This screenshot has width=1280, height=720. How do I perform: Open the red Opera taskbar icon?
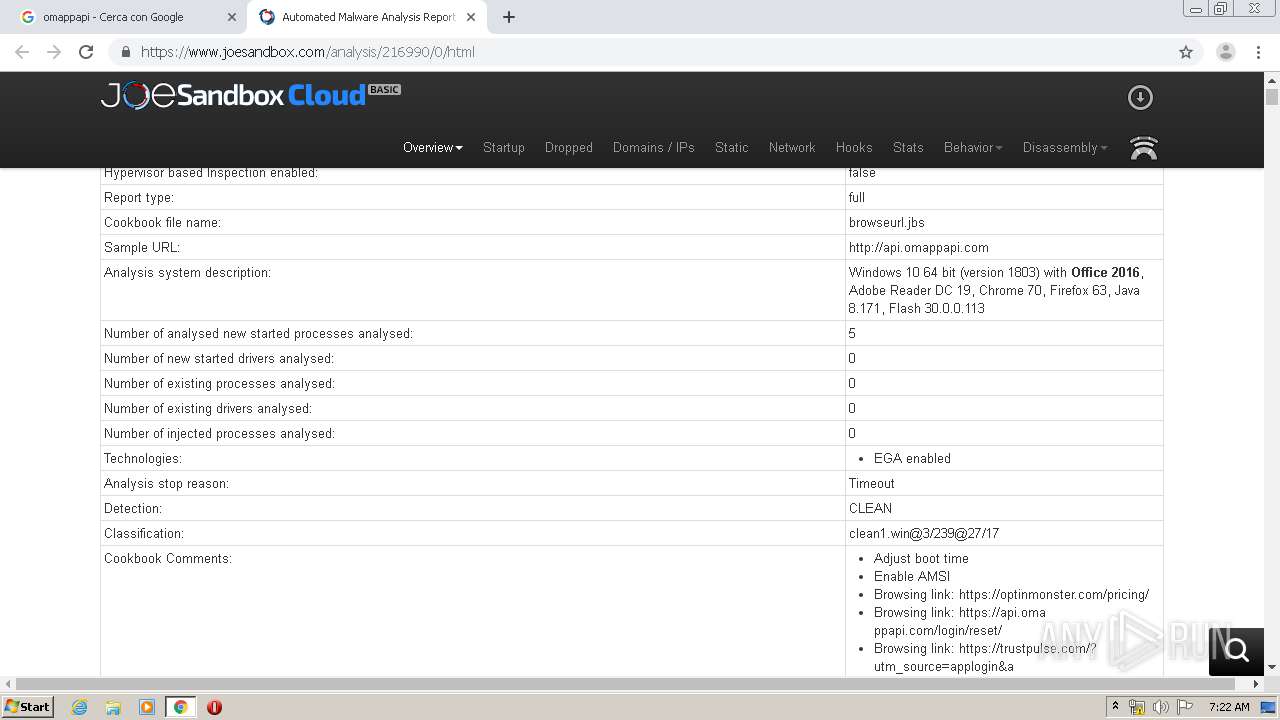[214, 707]
